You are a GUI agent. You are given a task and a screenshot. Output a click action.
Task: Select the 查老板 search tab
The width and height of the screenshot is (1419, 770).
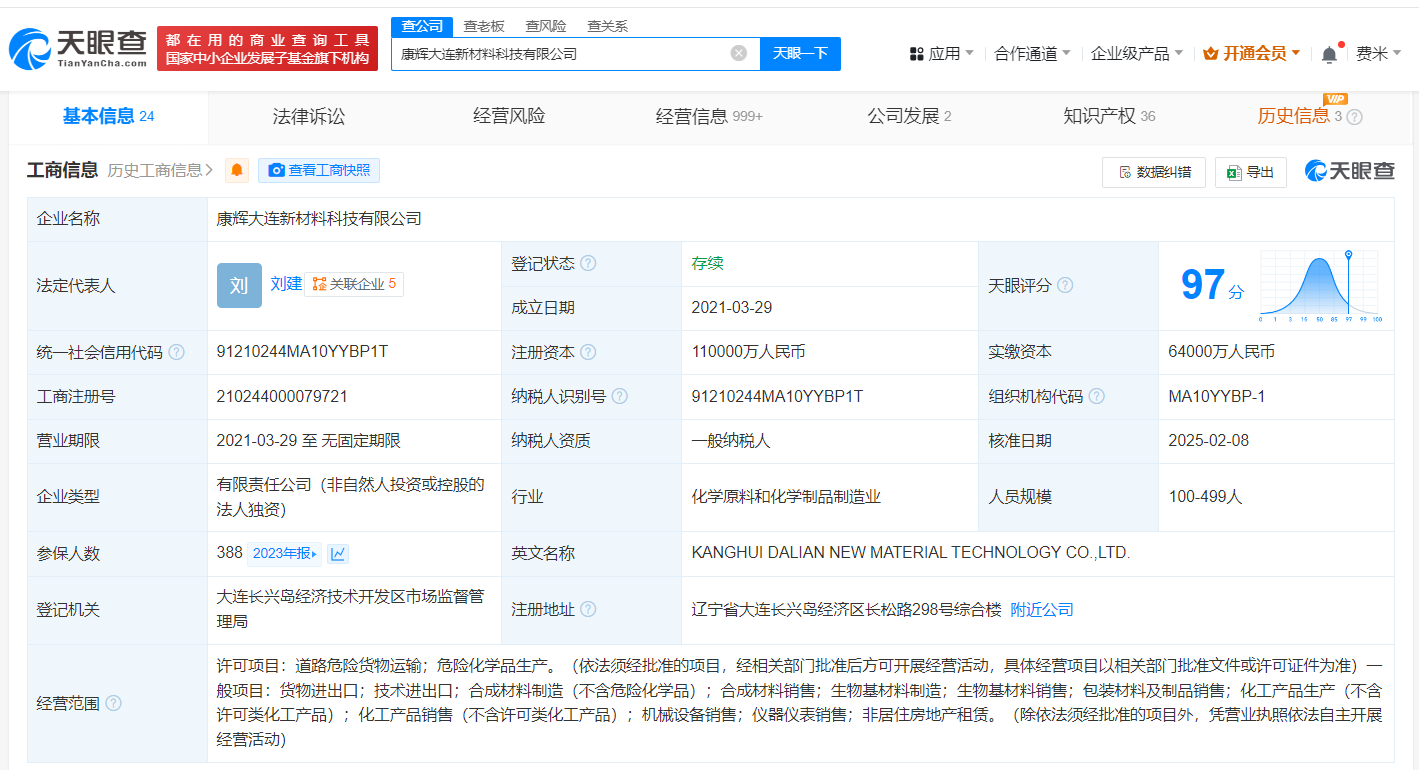click(x=484, y=26)
